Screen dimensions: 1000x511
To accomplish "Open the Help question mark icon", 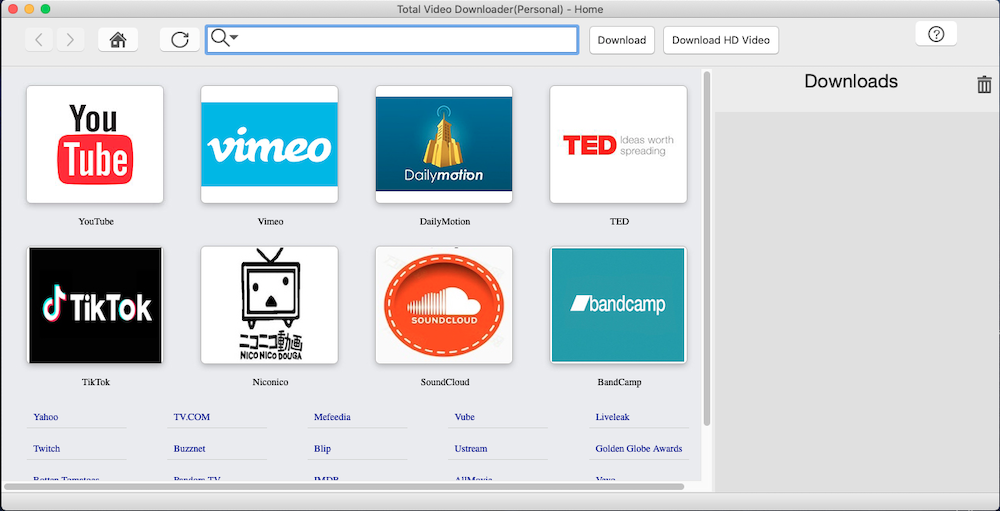I will (x=936, y=34).
